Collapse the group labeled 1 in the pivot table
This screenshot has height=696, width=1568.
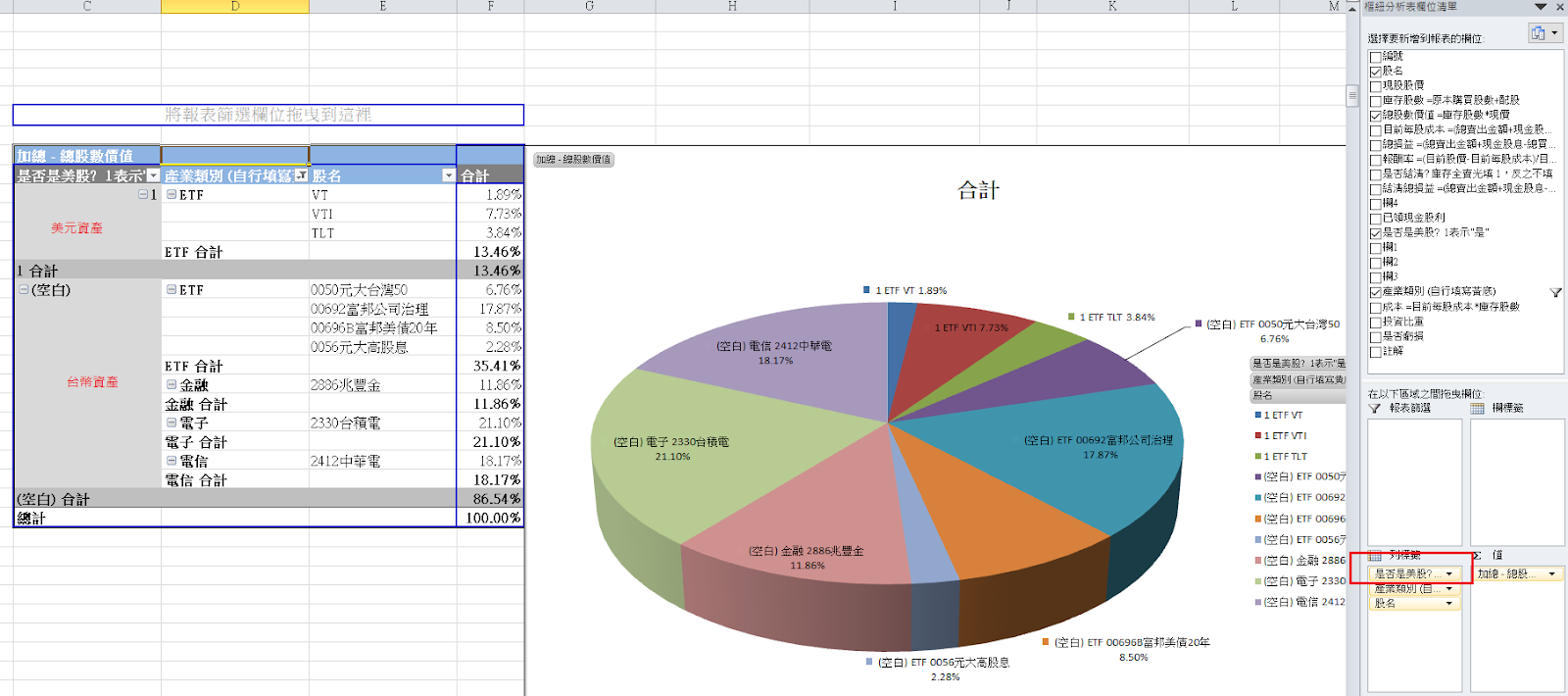tap(143, 195)
